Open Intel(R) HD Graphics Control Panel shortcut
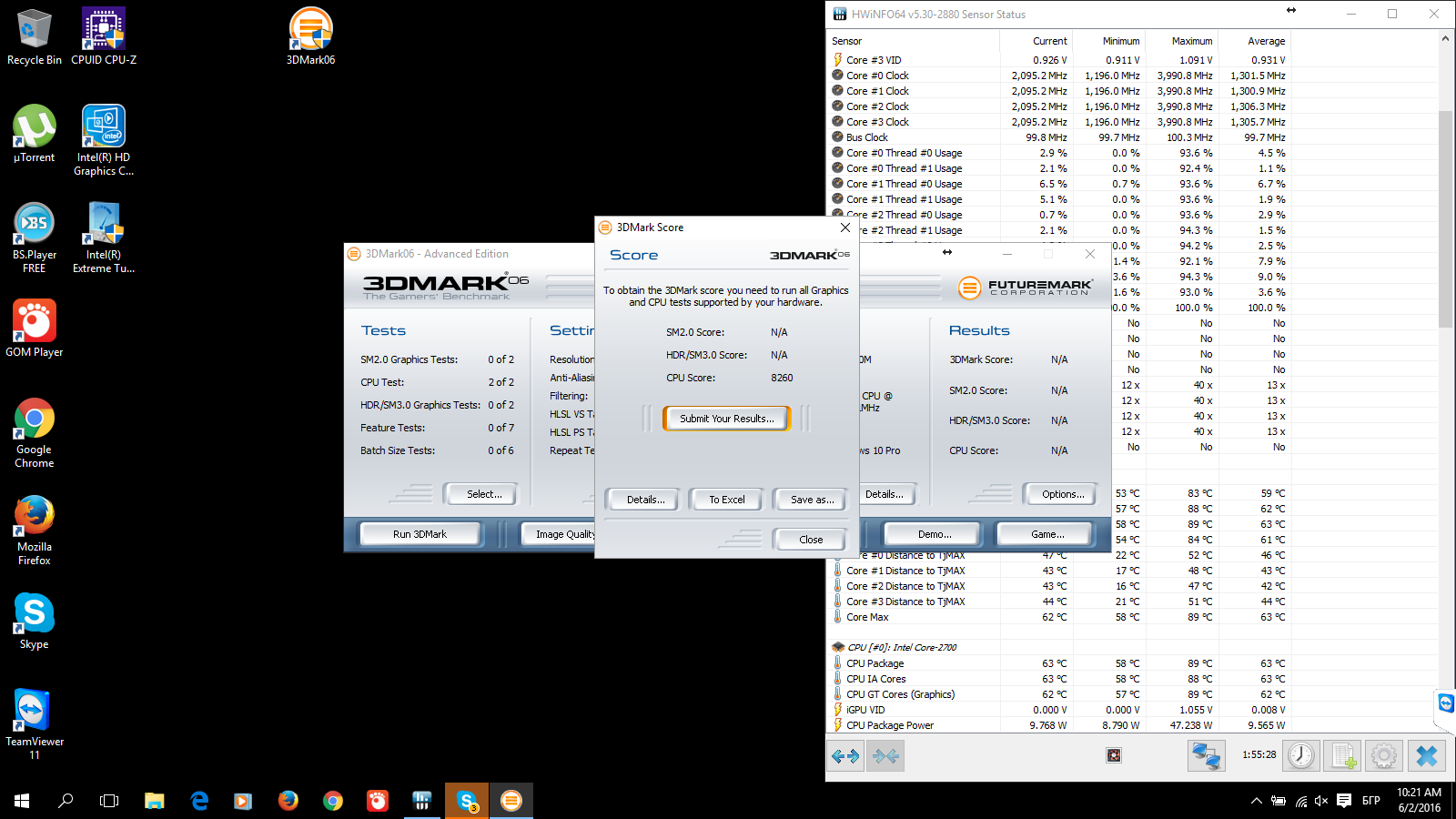Screen dimensions: 1456x819 (104, 140)
